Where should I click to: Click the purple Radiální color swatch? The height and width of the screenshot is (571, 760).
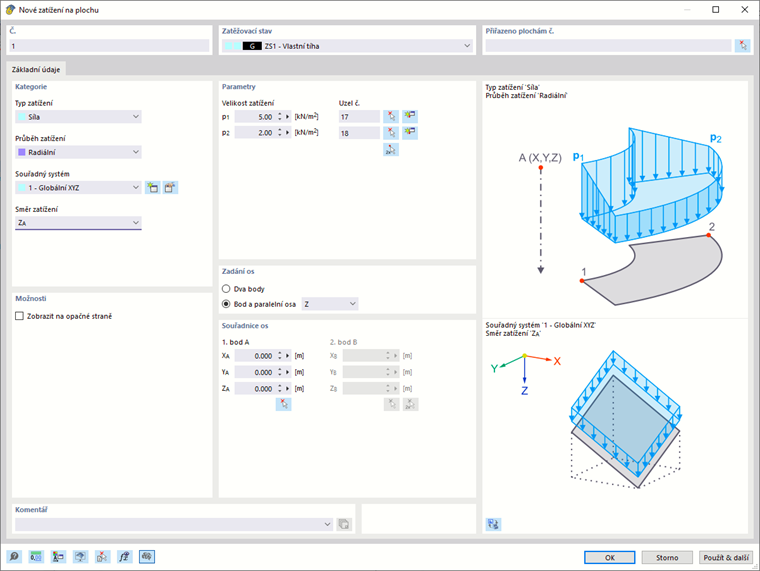point(22,152)
